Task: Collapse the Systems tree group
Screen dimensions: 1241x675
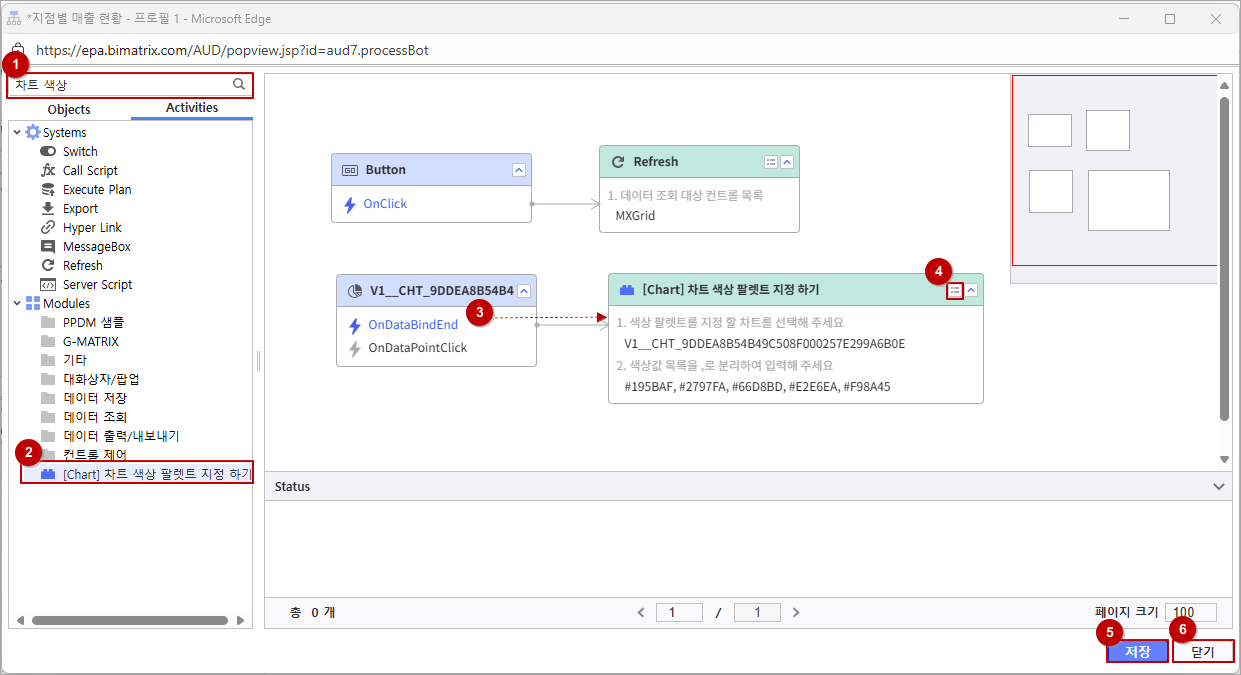Action: pyautogui.click(x=17, y=132)
